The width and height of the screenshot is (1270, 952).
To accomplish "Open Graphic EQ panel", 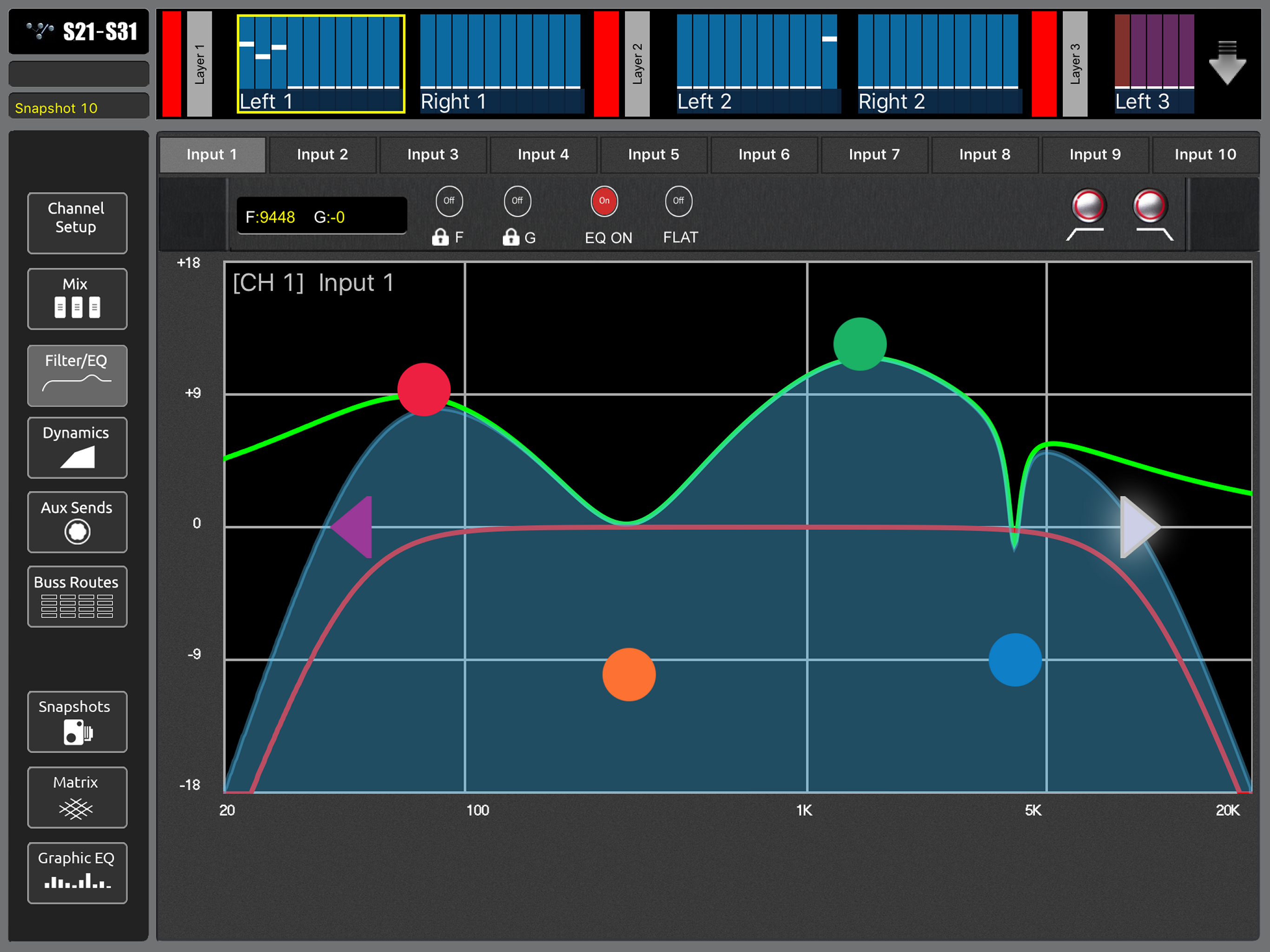I will click(x=77, y=873).
